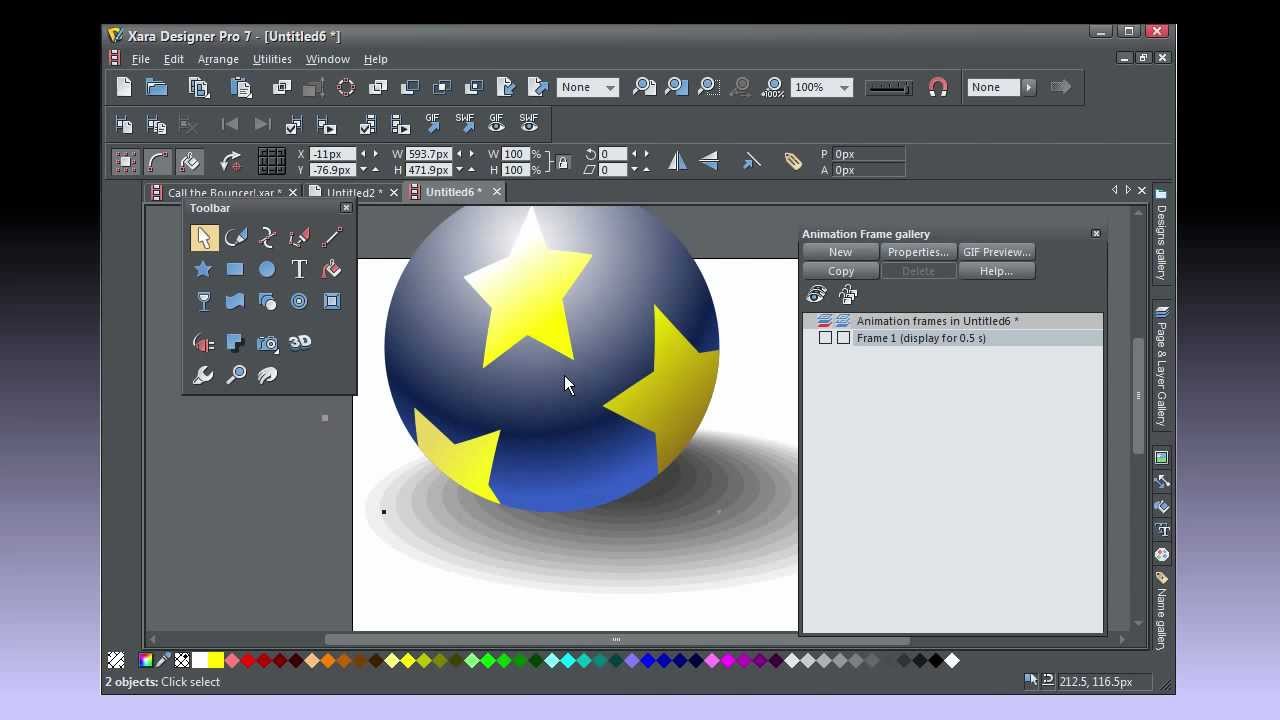This screenshot has height=720, width=1280.
Task: Pick the yellow color swatch
Action: (x=215, y=660)
